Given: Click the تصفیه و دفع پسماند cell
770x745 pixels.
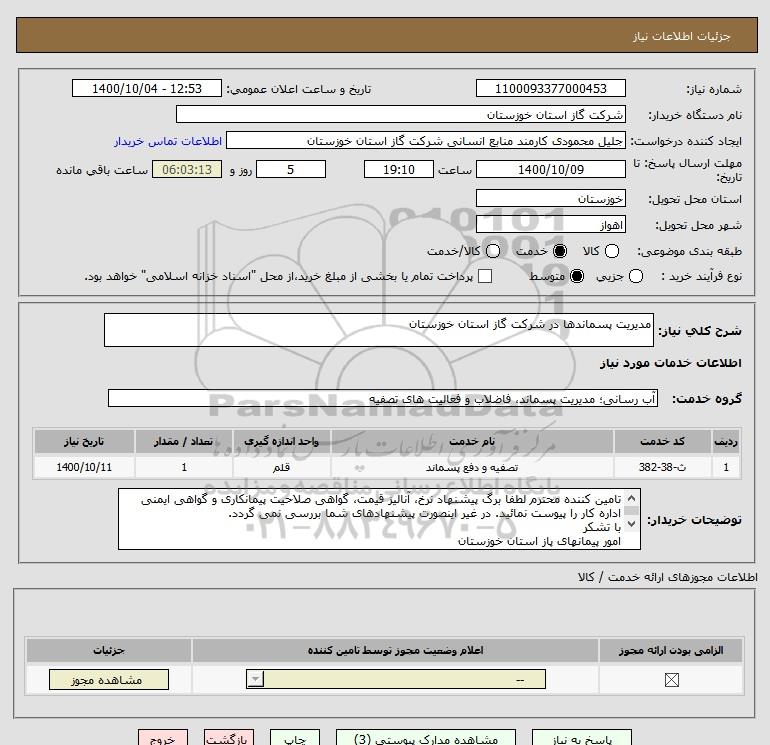Looking at the screenshot, I should coord(472,467).
